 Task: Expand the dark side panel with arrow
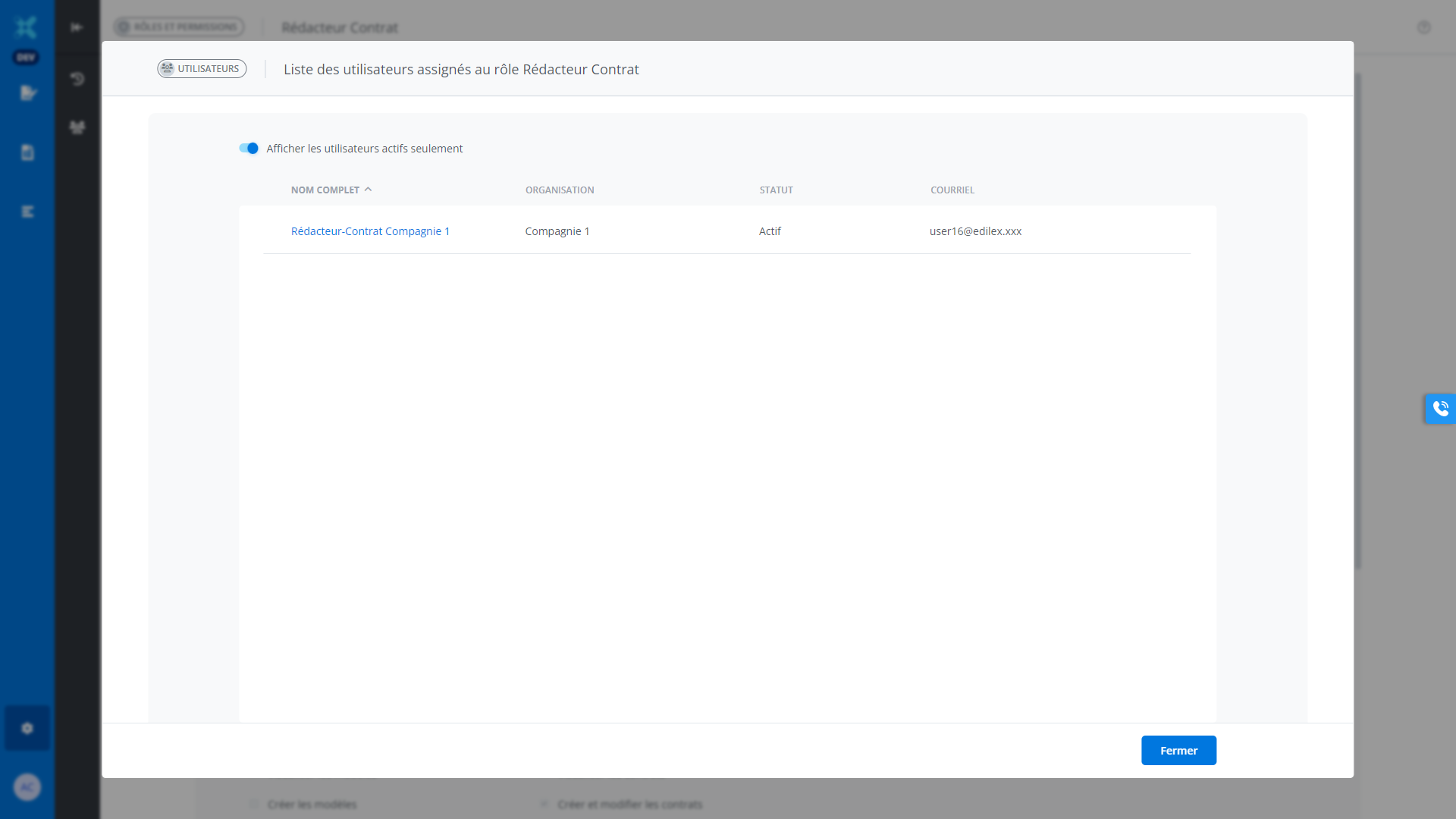click(77, 27)
